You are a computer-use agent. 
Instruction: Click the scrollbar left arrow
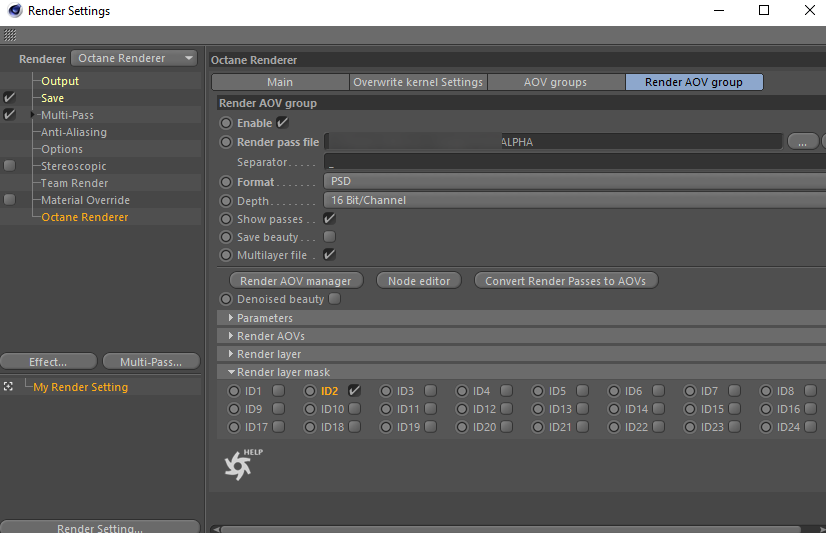(x=215, y=529)
